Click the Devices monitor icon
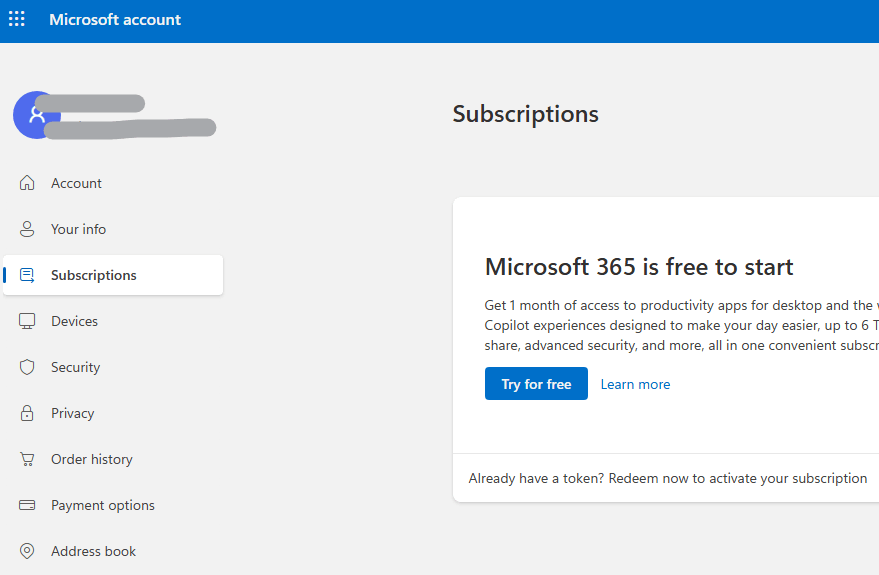The height and width of the screenshot is (575, 879). coord(28,321)
